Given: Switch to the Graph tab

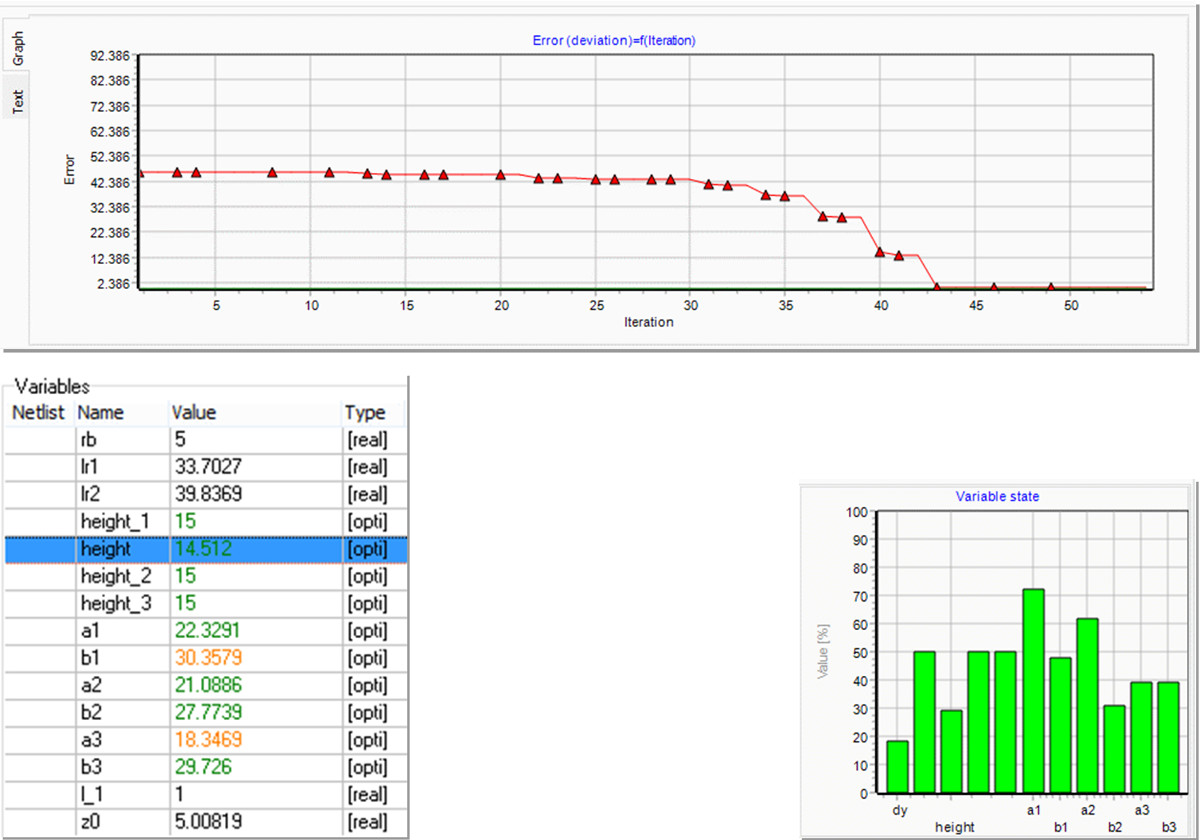Looking at the screenshot, I should [17, 49].
